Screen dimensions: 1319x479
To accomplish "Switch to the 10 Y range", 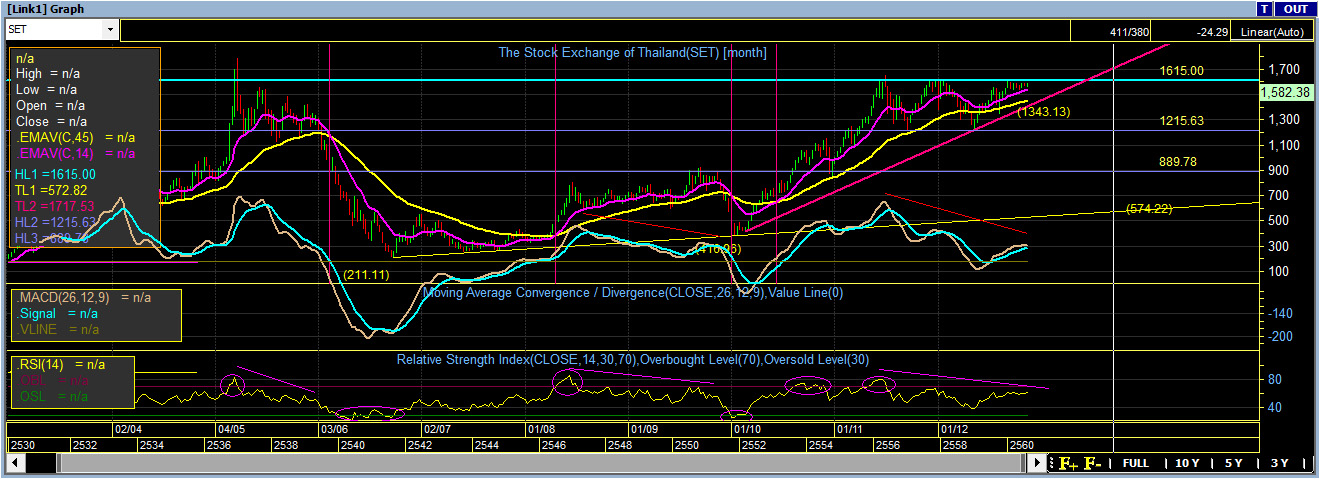I will point(1186,464).
